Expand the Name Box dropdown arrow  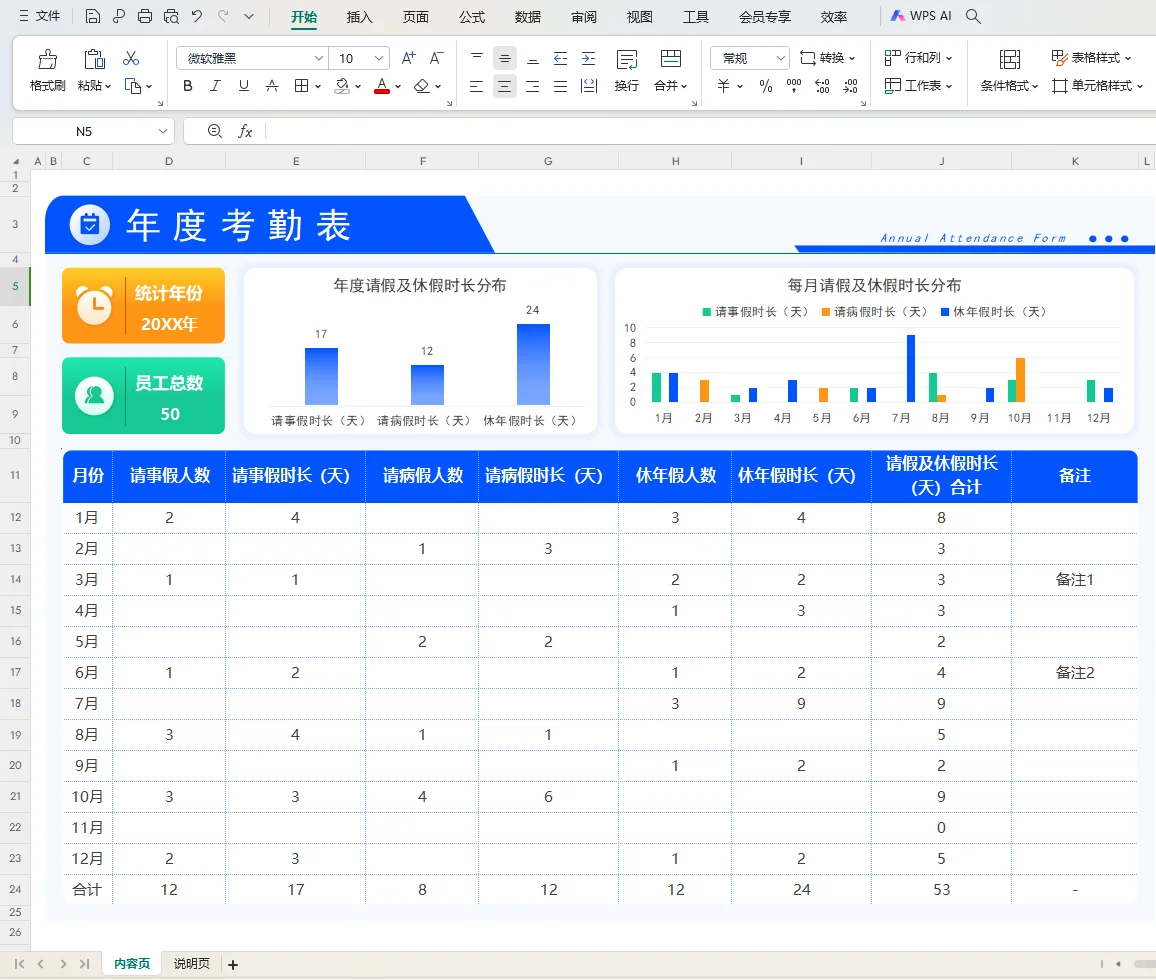coord(163,131)
